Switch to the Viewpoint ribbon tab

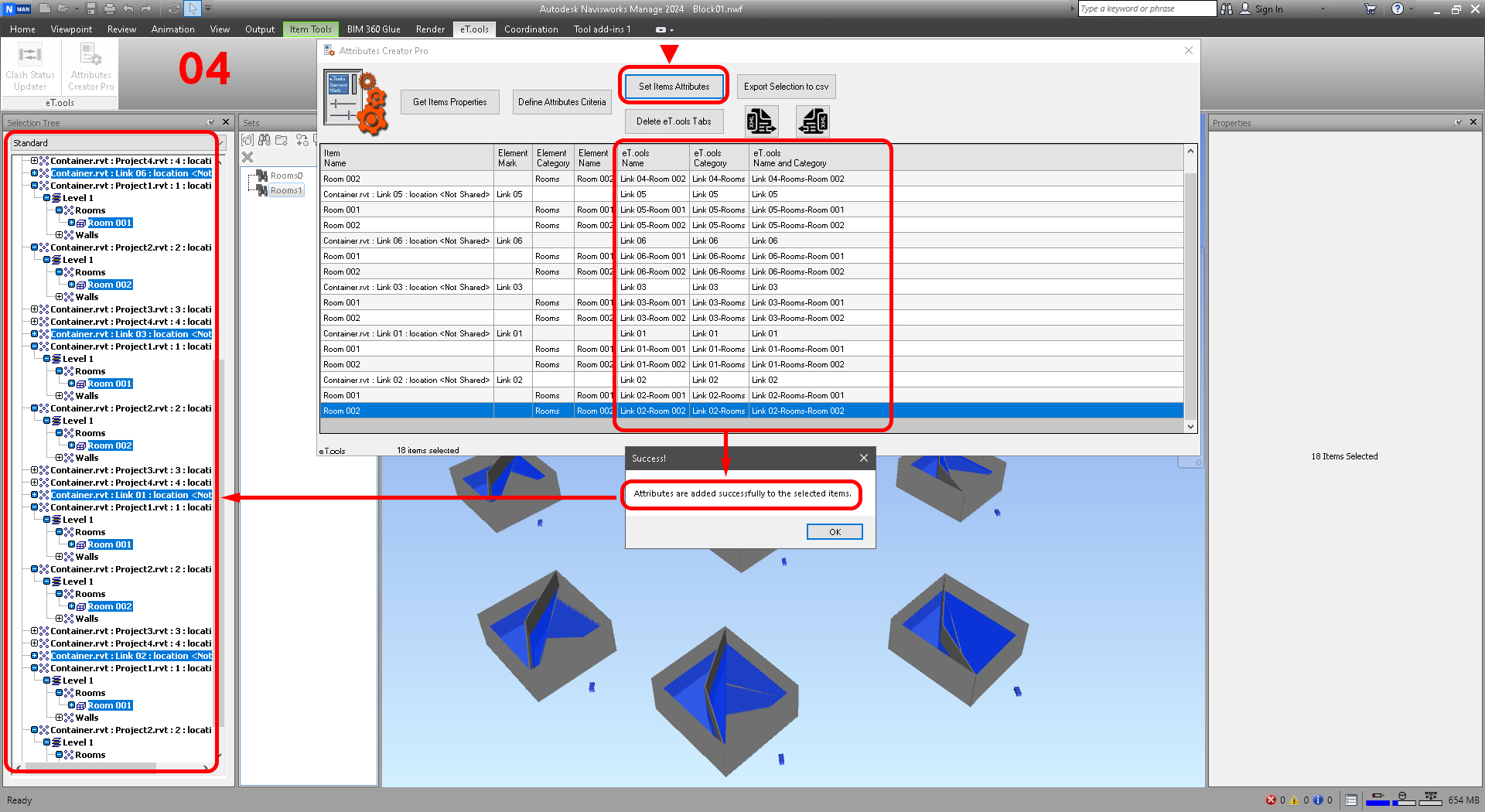(x=71, y=29)
